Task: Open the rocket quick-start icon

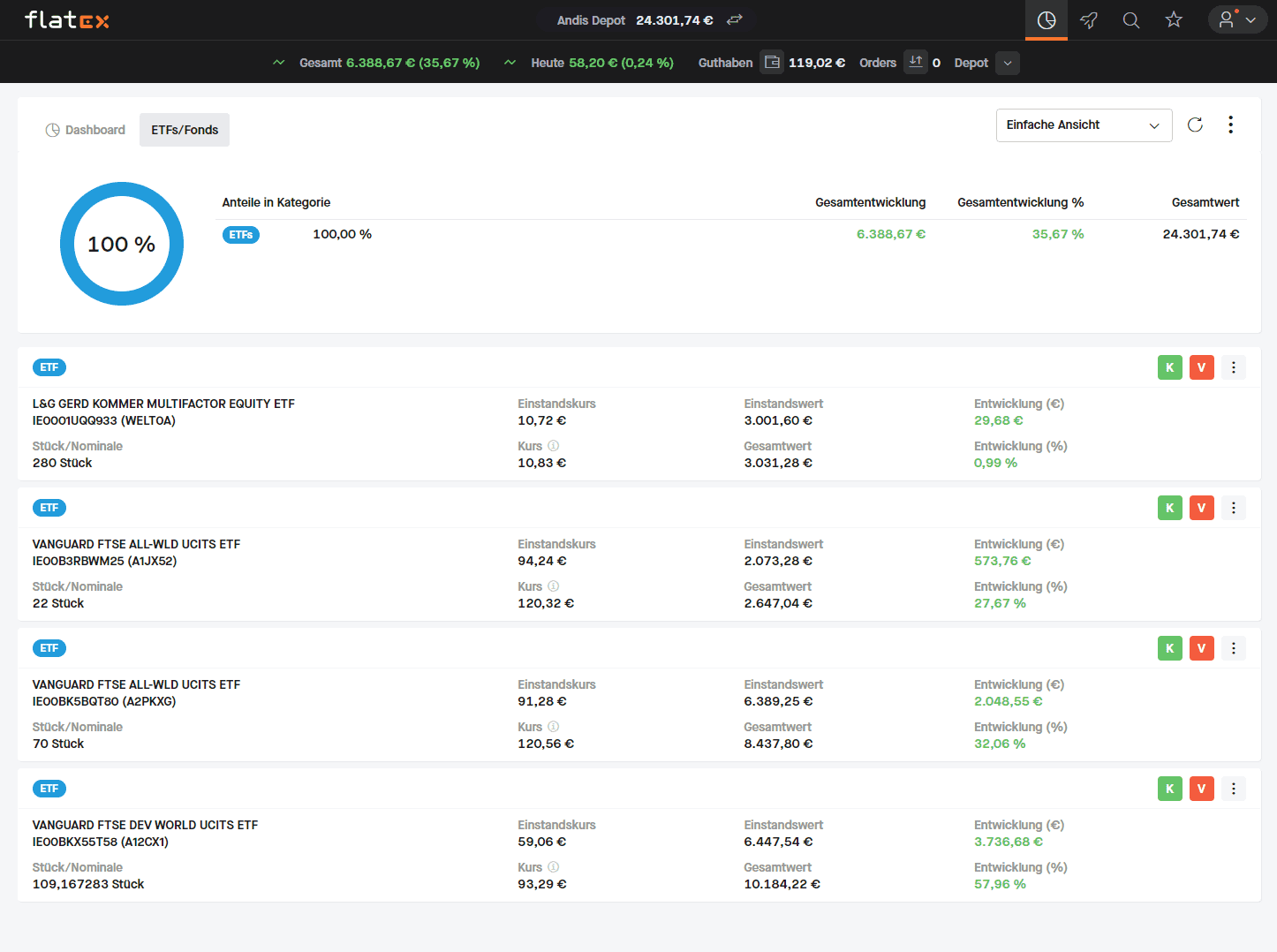Action: point(1089,19)
